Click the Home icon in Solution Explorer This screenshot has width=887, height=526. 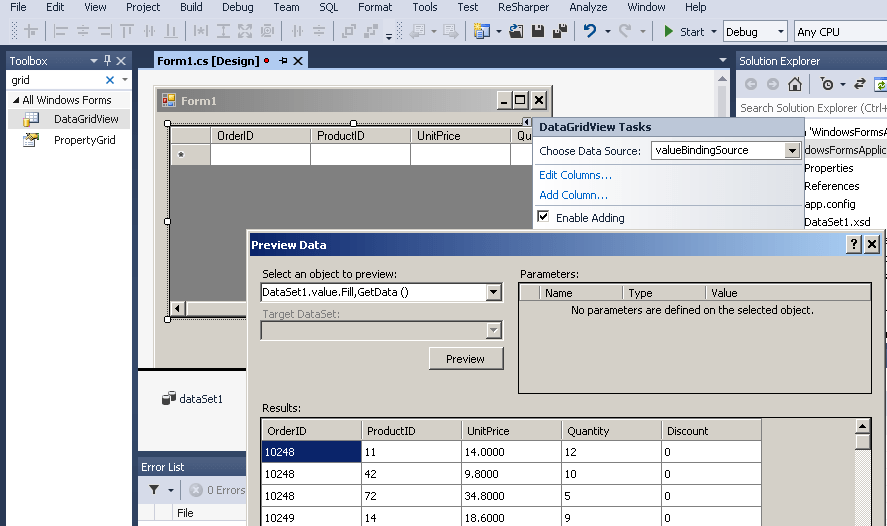click(x=795, y=84)
